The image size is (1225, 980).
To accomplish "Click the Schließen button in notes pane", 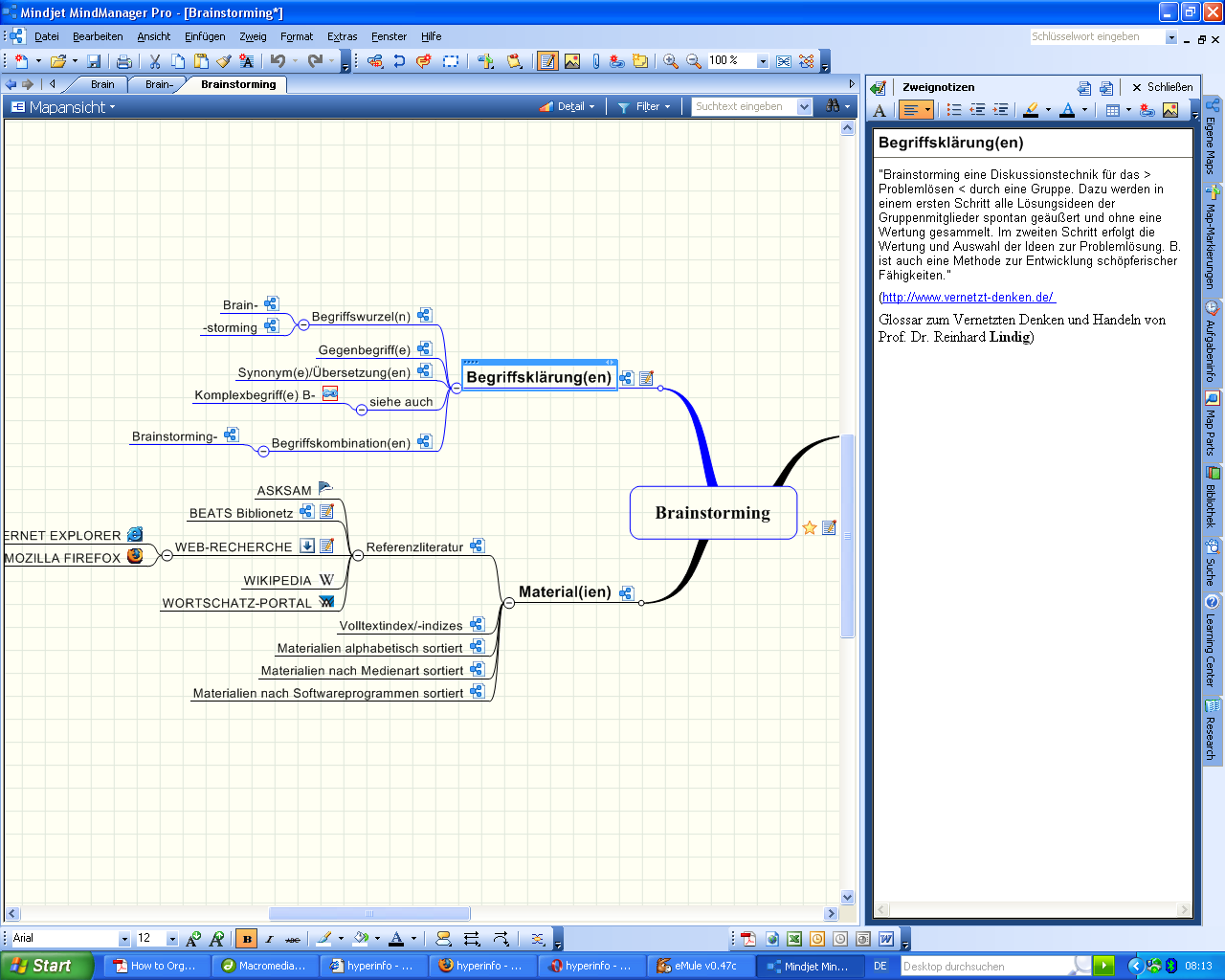I will coord(1162,87).
